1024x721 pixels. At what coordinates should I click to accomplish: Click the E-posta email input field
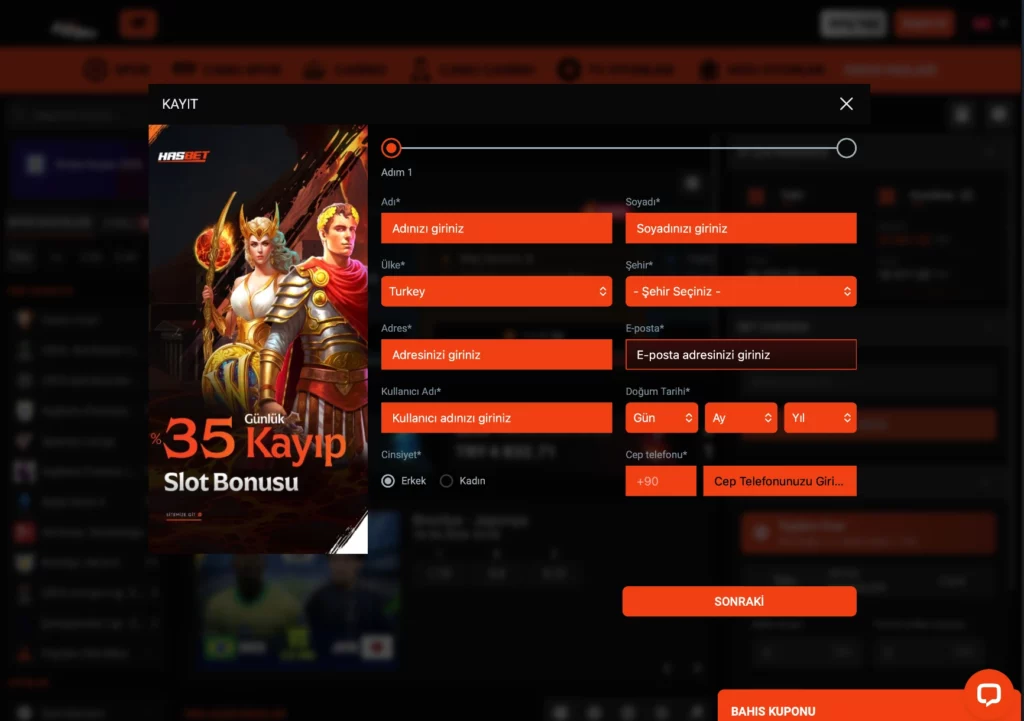(741, 355)
